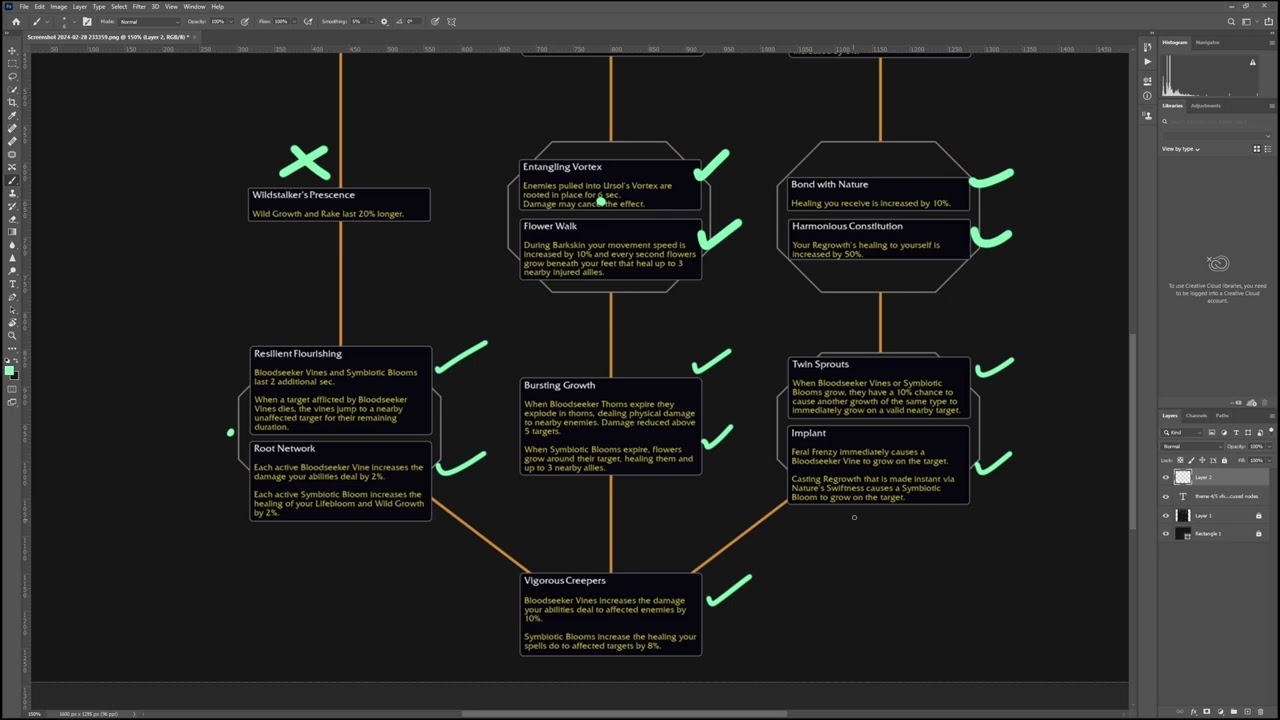This screenshot has height=720, width=1280.
Task: Expand the View by type dropdown
Action: [x=1181, y=149]
